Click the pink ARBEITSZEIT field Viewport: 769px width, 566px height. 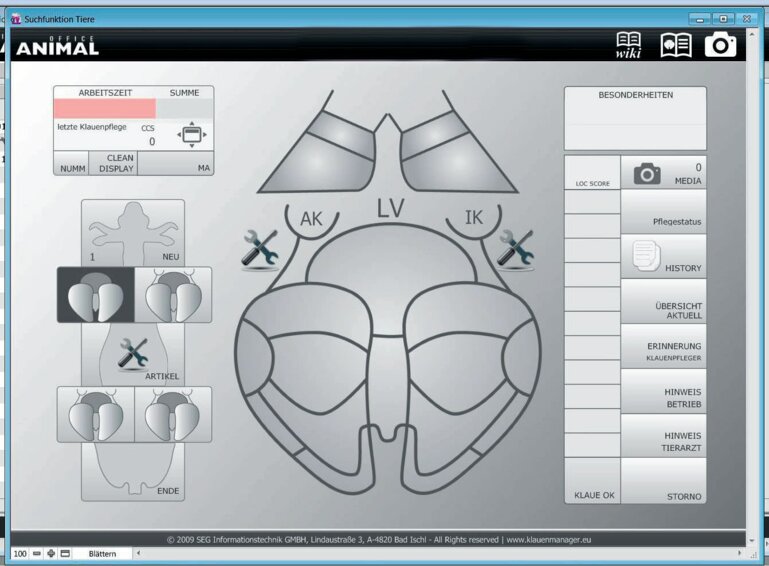[104, 109]
